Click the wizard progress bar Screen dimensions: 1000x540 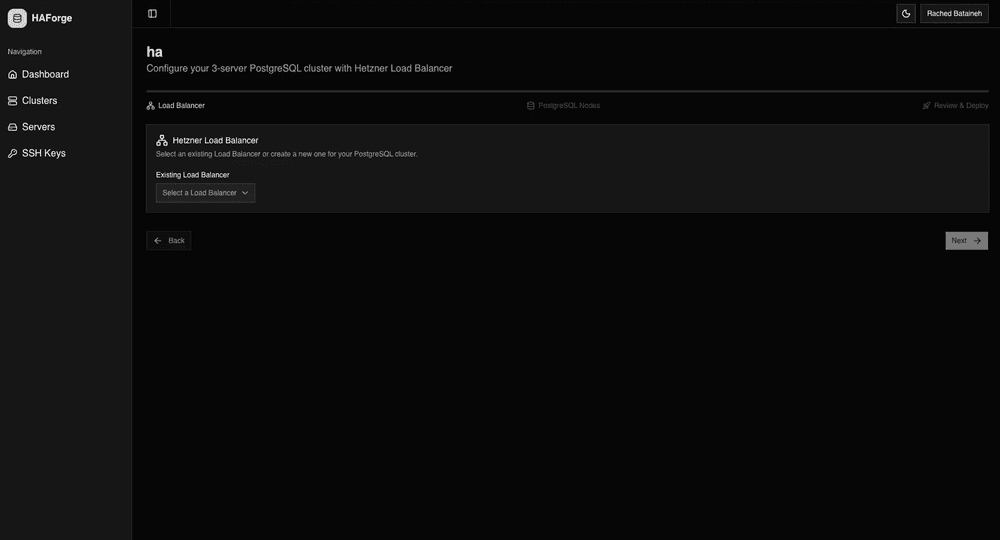(568, 92)
